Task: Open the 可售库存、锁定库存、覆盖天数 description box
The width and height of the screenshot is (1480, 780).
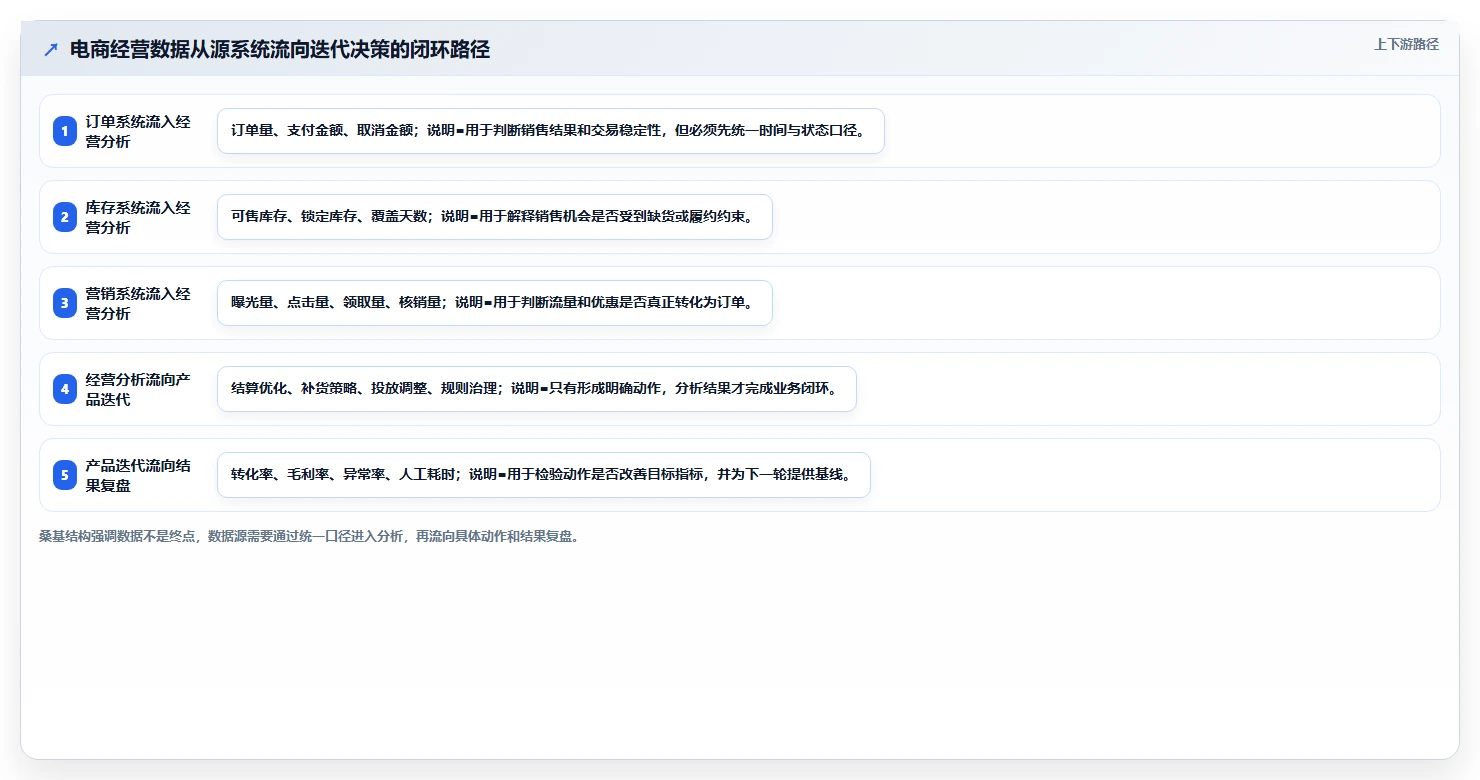Action: [x=495, y=217]
